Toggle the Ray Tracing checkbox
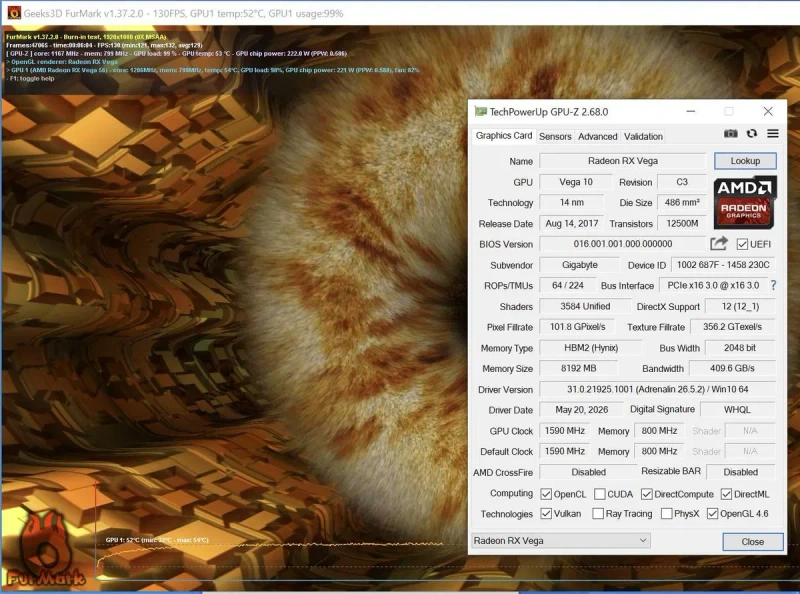800x594 pixels. [598, 513]
